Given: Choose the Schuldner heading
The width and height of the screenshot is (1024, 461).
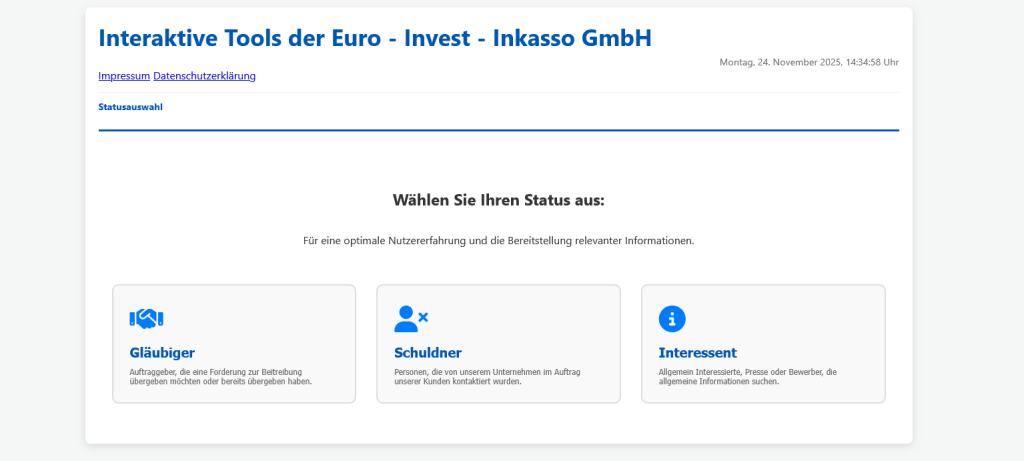Looking at the screenshot, I should tap(428, 353).
